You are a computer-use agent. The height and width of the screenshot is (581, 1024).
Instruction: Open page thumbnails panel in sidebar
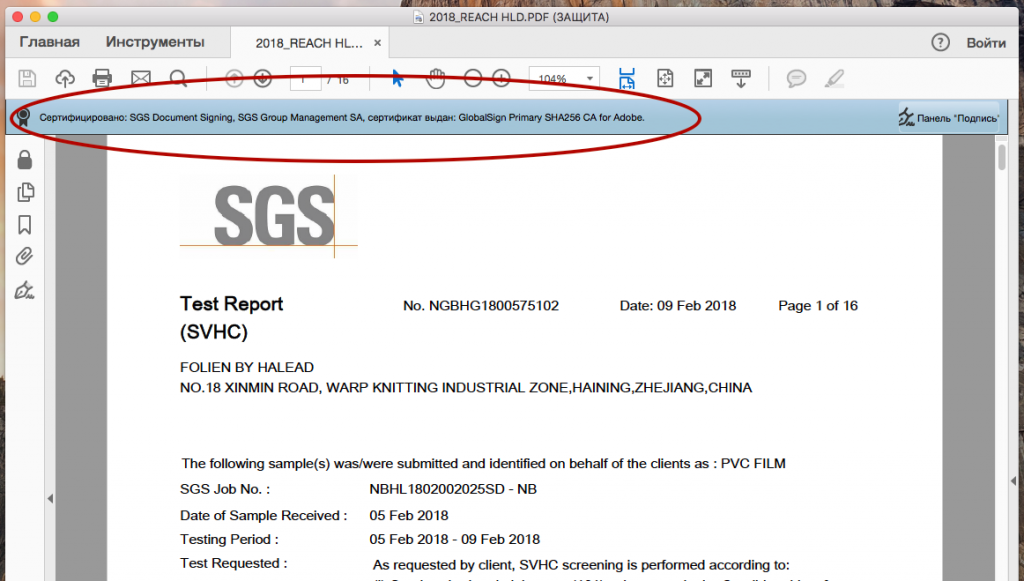[x=25, y=192]
